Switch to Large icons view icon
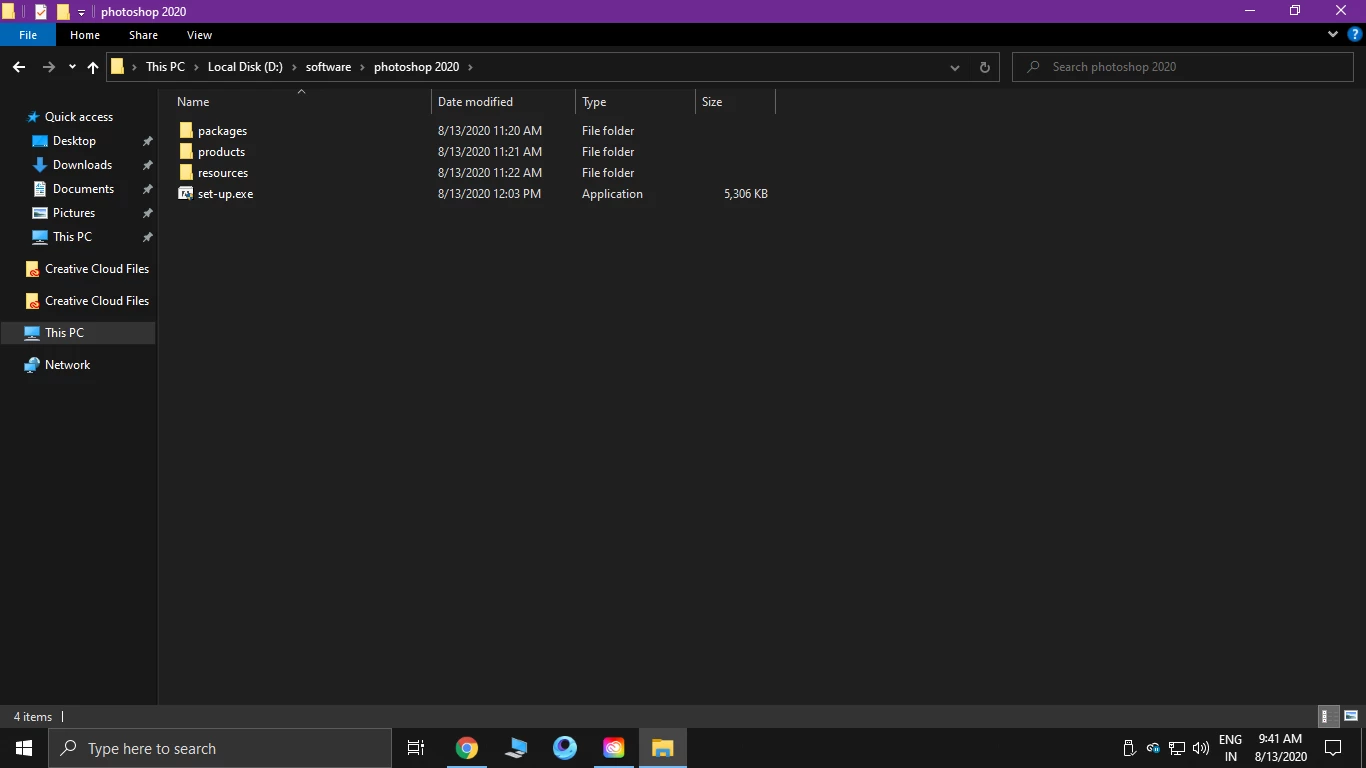Image resolution: width=1366 pixels, height=768 pixels. coord(1351,716)
